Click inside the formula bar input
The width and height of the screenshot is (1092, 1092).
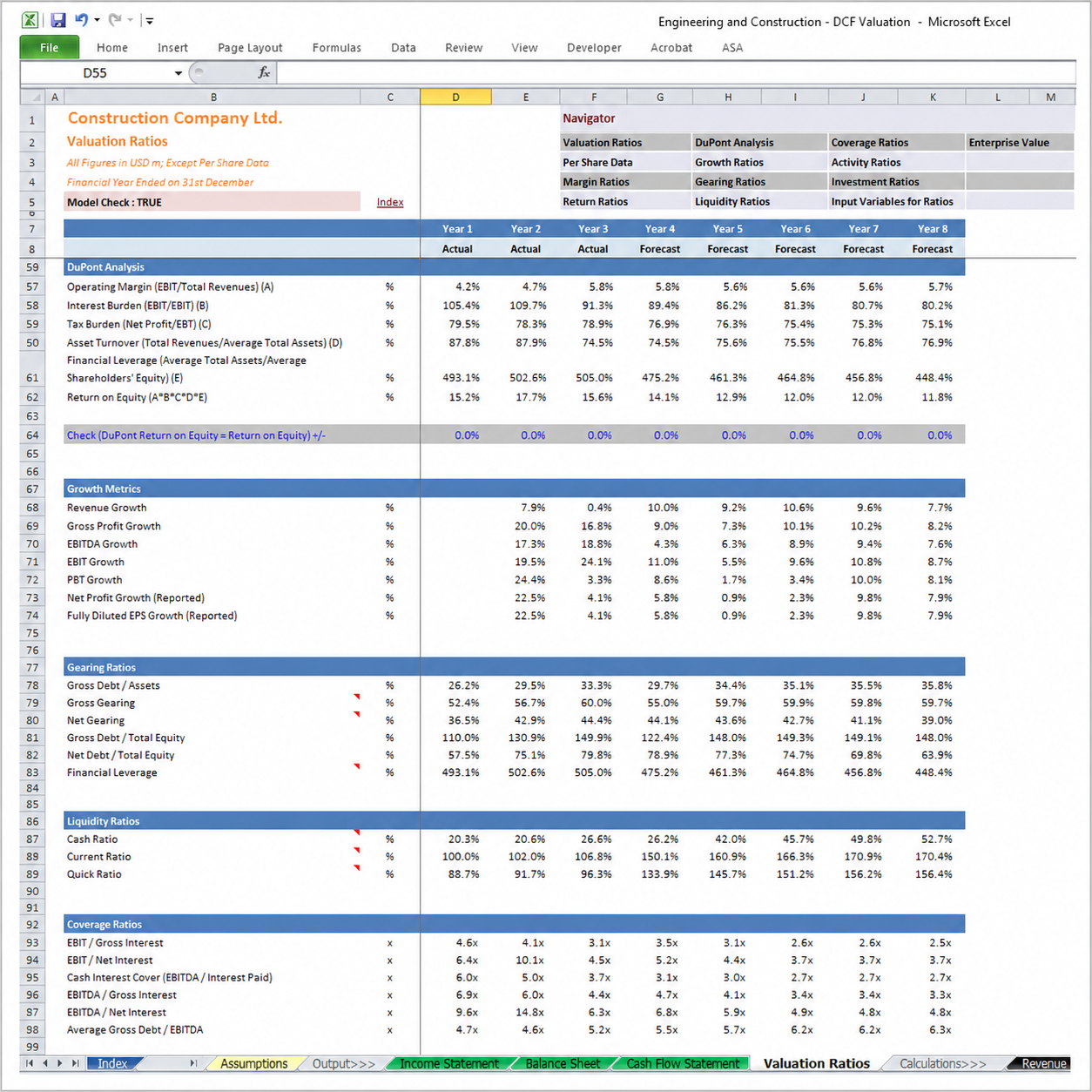pos(676,73)
